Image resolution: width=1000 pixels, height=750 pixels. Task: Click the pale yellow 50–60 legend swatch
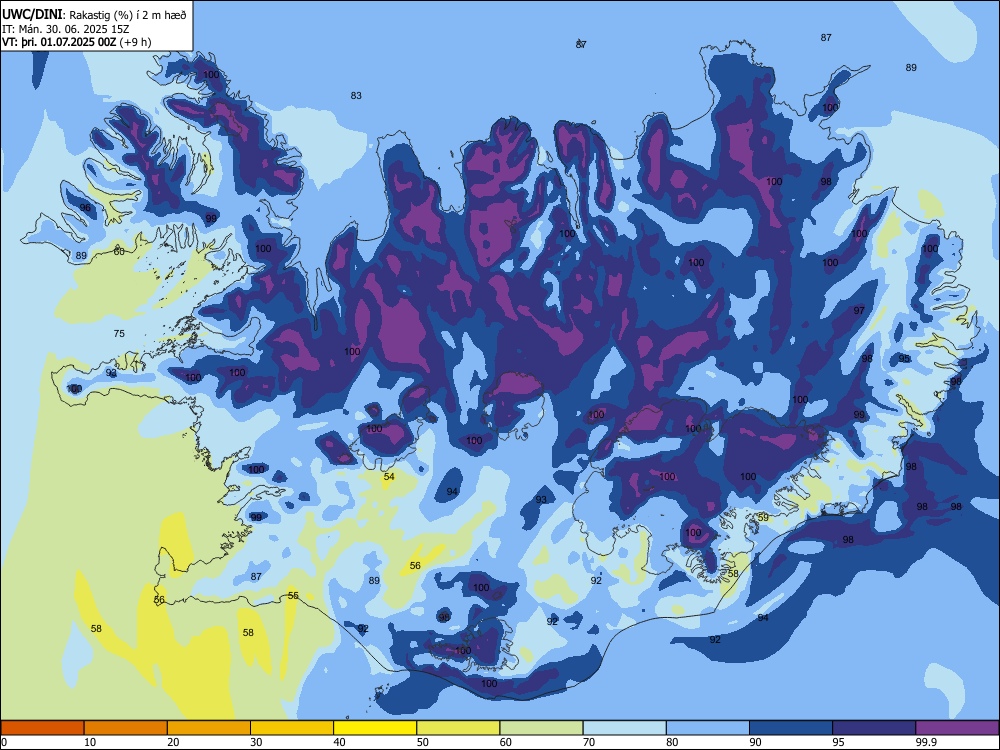point(458,728)
